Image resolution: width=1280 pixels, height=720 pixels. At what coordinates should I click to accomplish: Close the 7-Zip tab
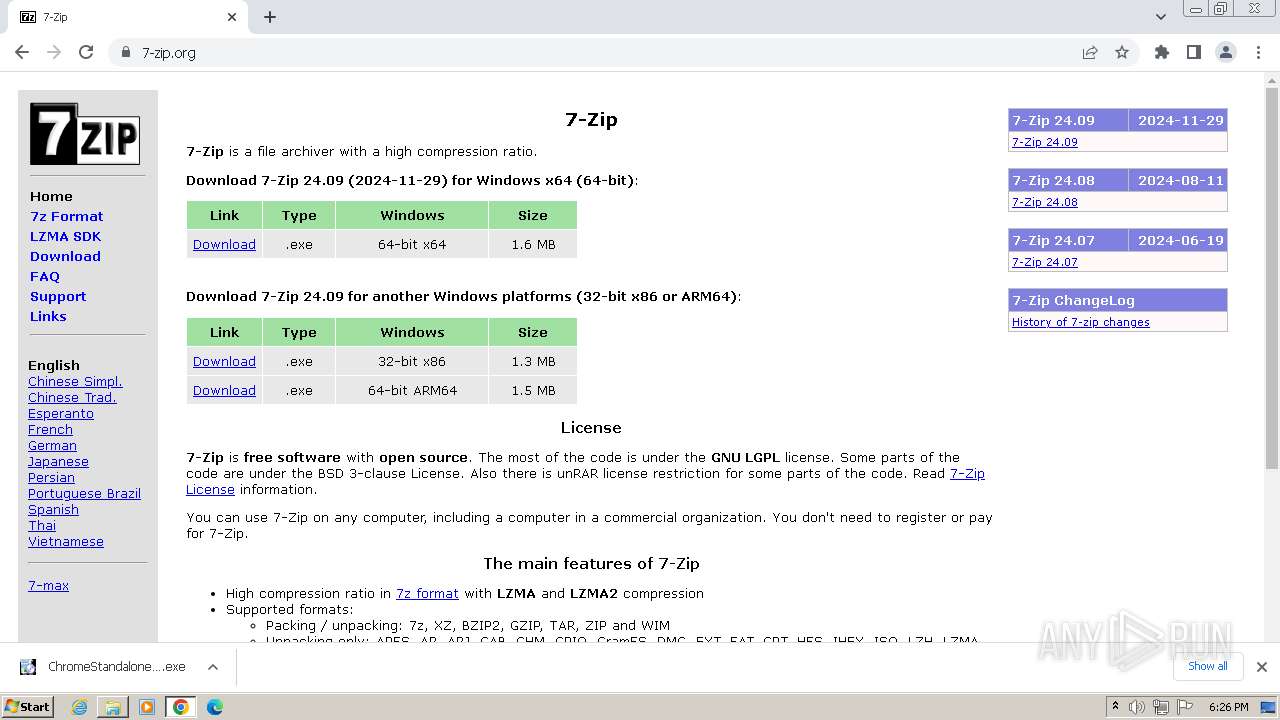coord(232,17)
